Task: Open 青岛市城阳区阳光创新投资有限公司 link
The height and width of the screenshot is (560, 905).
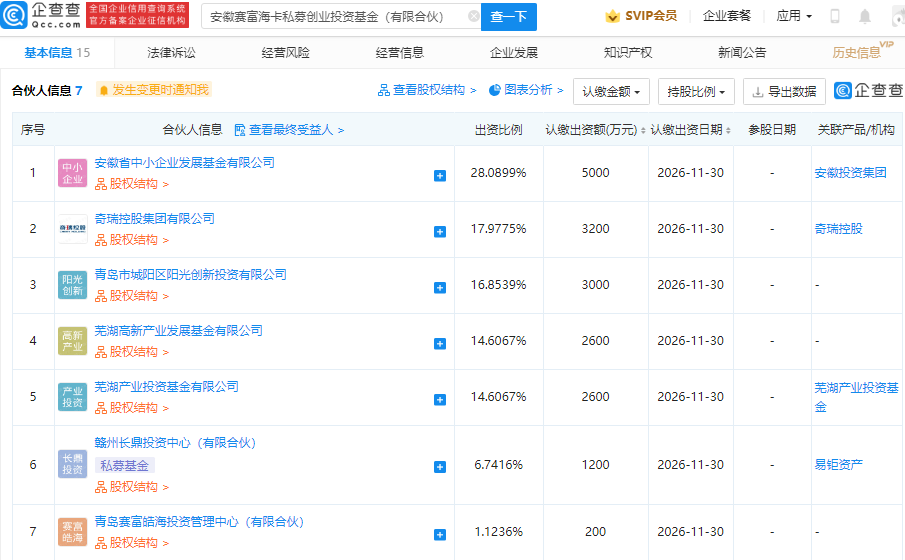Action: 190,275
